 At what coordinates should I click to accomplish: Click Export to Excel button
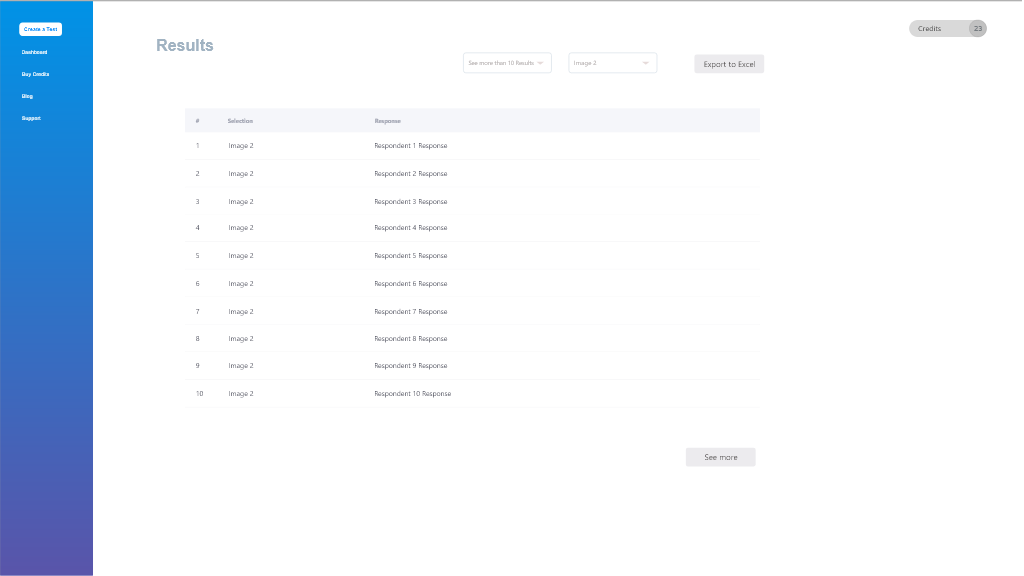pos(729,64)
